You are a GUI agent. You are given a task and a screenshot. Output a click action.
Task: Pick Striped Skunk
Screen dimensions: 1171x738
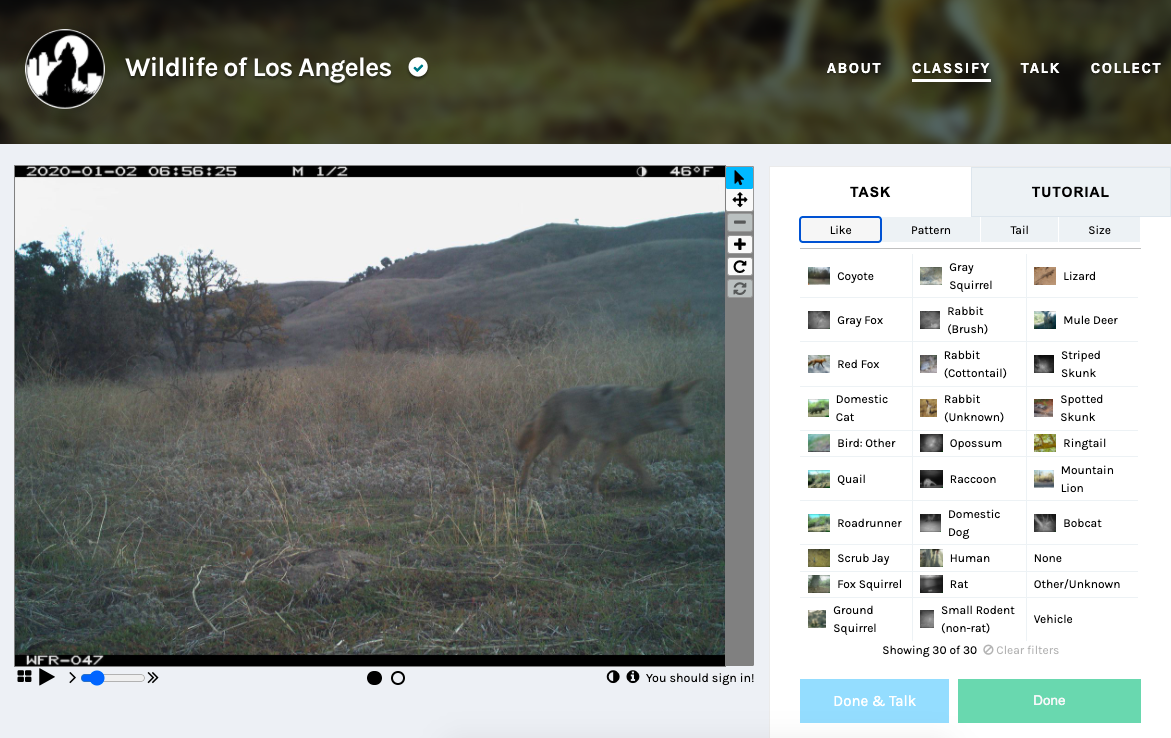1083,365
